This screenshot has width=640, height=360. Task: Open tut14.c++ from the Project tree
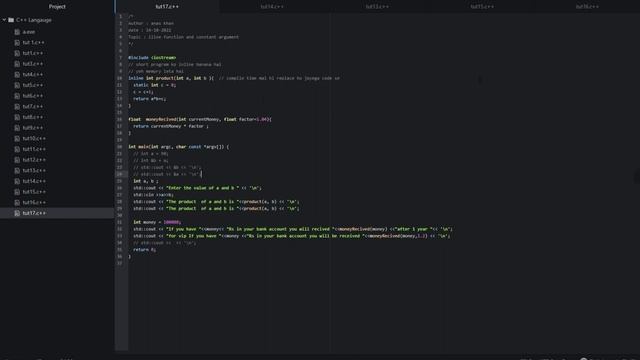pos(34,181)
